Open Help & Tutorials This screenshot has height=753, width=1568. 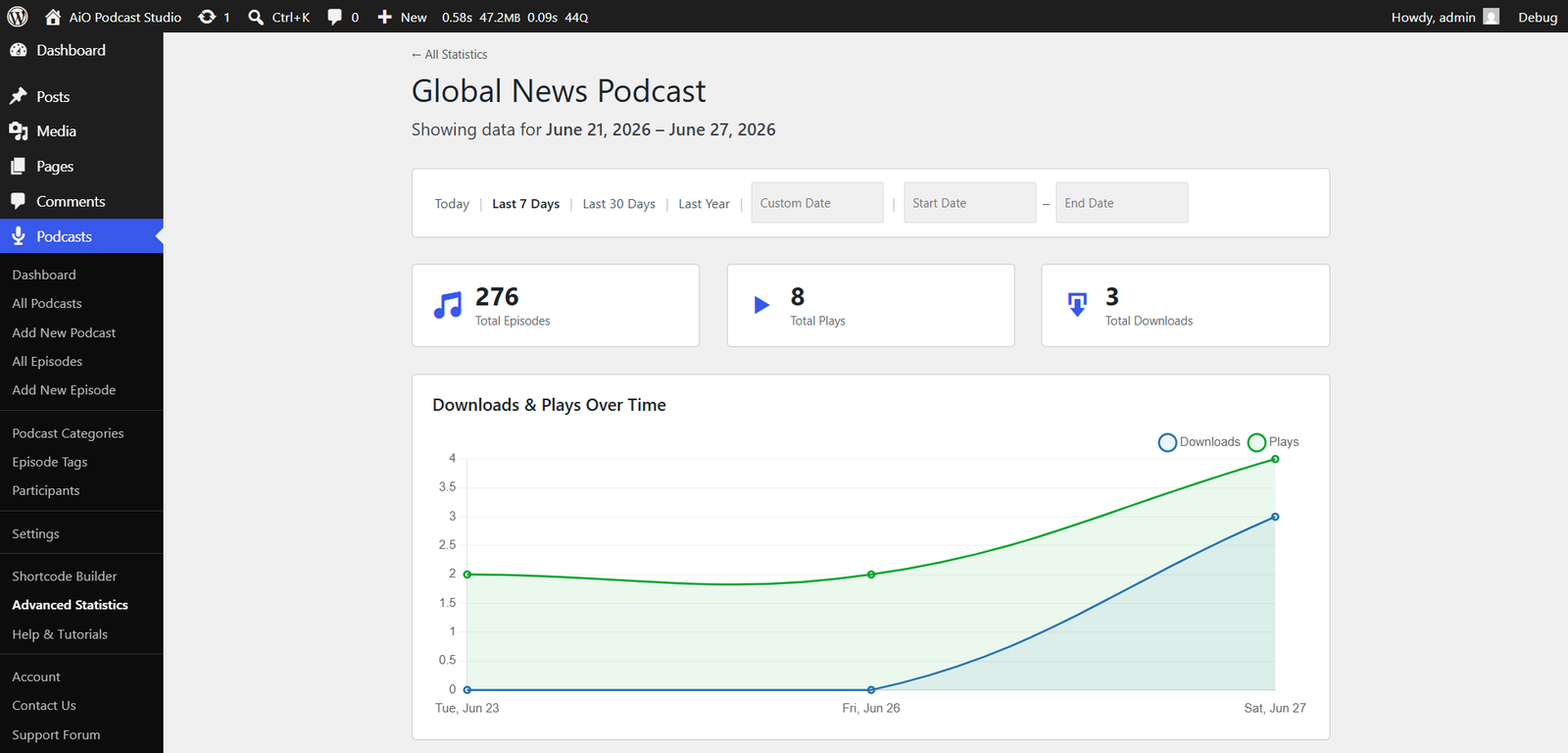pyautogui.click(x=60, y=634)
